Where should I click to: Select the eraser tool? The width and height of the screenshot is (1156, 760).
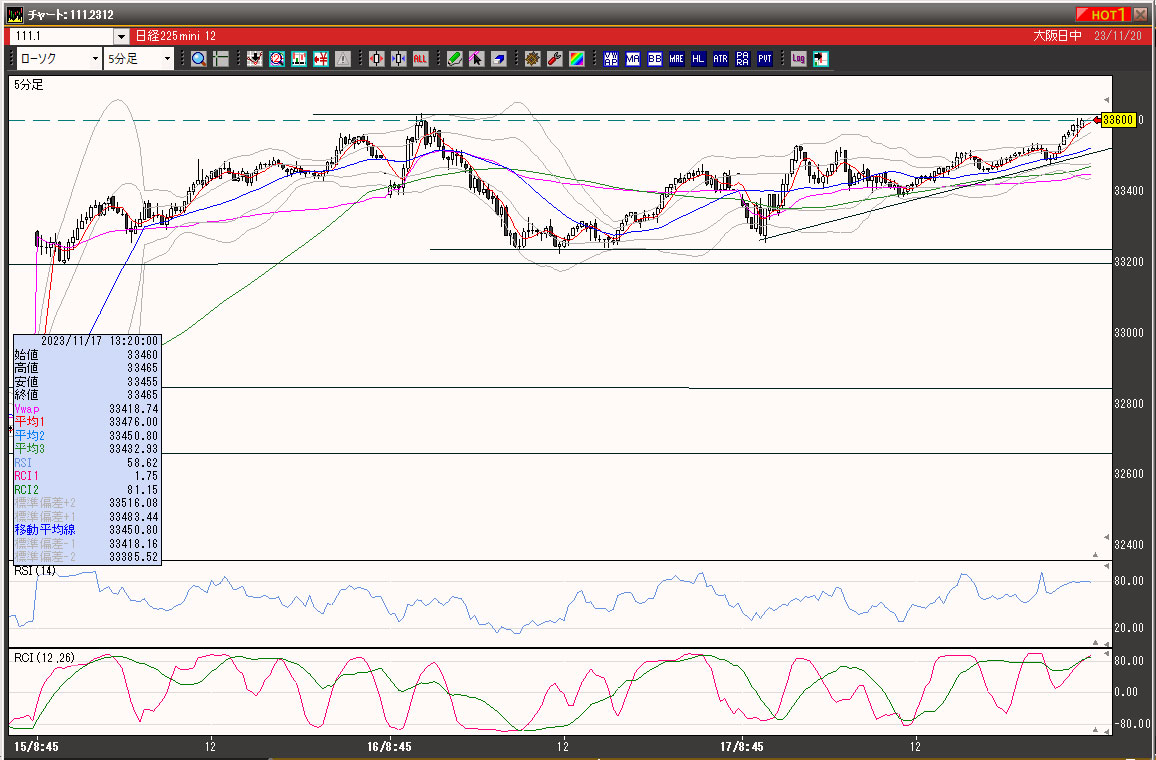498,59
